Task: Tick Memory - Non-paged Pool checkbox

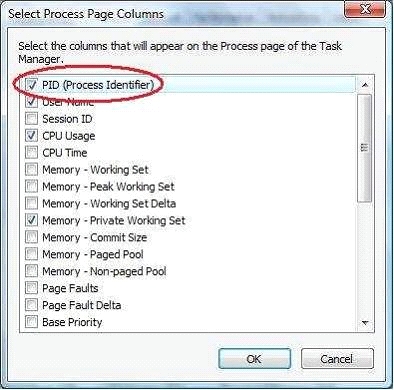Action: tap(32, 271)
